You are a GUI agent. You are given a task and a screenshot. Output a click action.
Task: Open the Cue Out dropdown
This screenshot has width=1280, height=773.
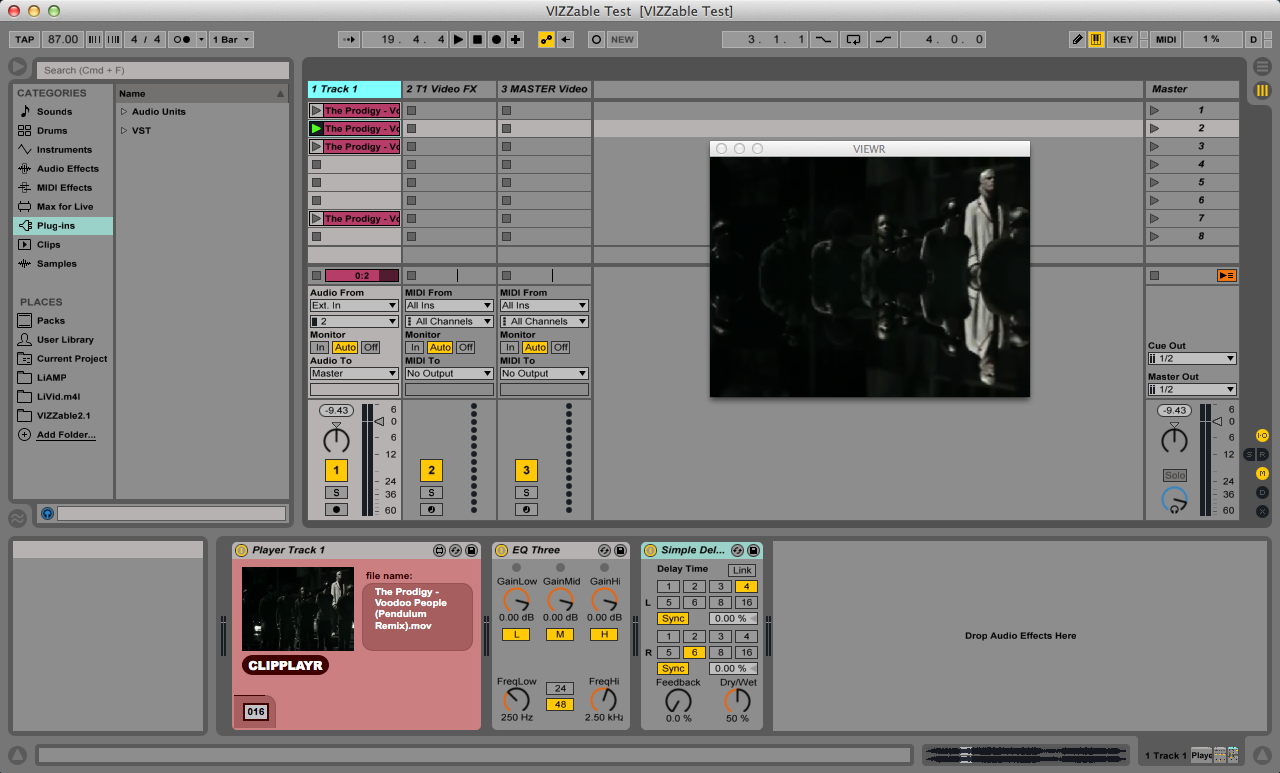1192,358
